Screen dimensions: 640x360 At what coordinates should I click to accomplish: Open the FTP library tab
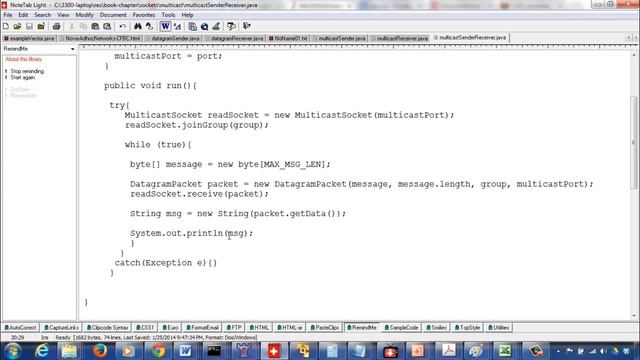click(x=234, y=328)
